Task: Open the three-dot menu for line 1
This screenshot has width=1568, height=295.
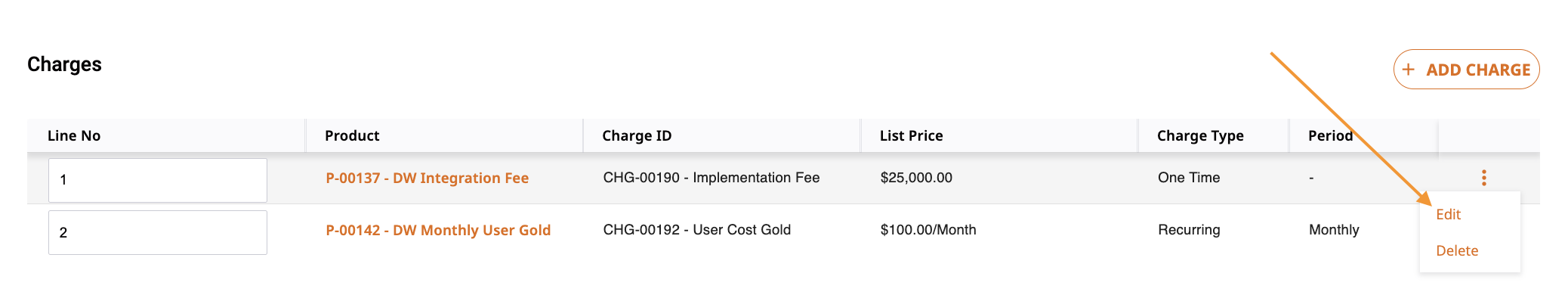Action: click(x=1483, y=178)
